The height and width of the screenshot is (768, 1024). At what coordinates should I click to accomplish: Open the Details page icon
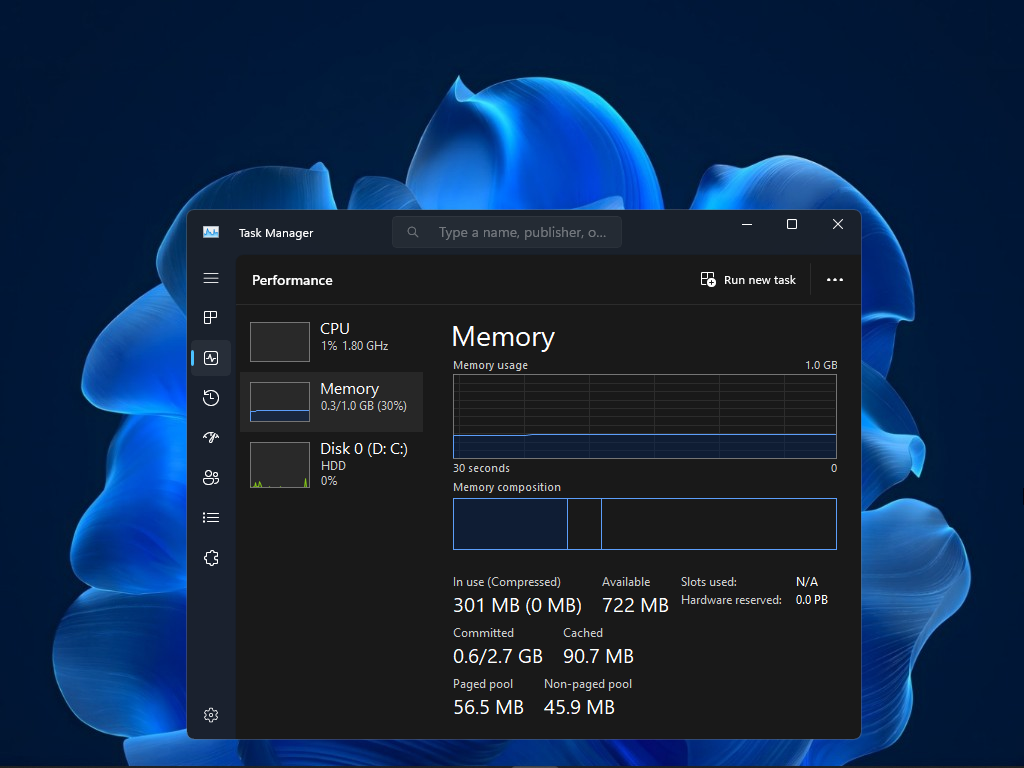coord(211,518)
